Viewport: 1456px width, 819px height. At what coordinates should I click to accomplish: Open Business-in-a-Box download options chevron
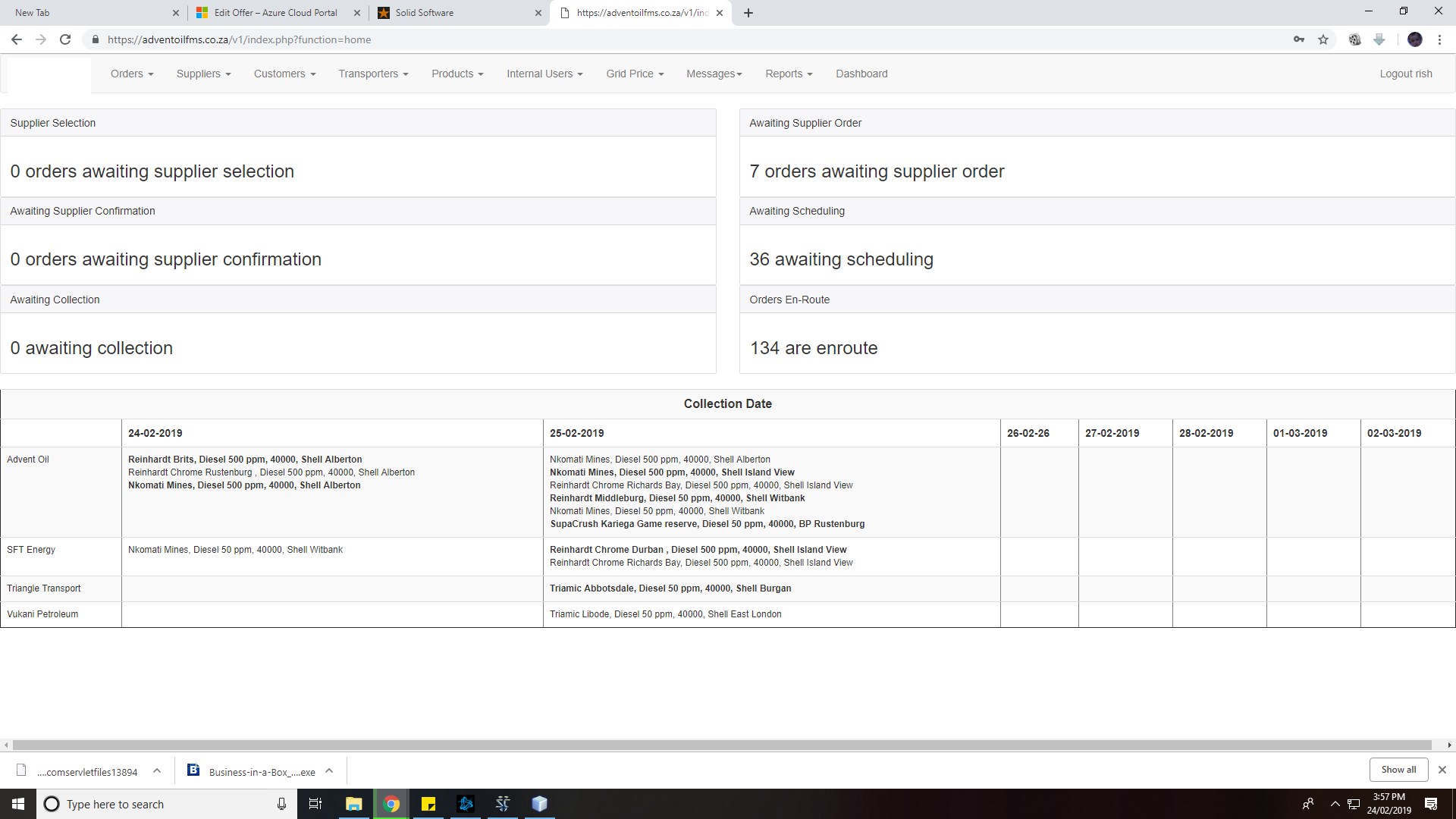(x=329, y=771)
